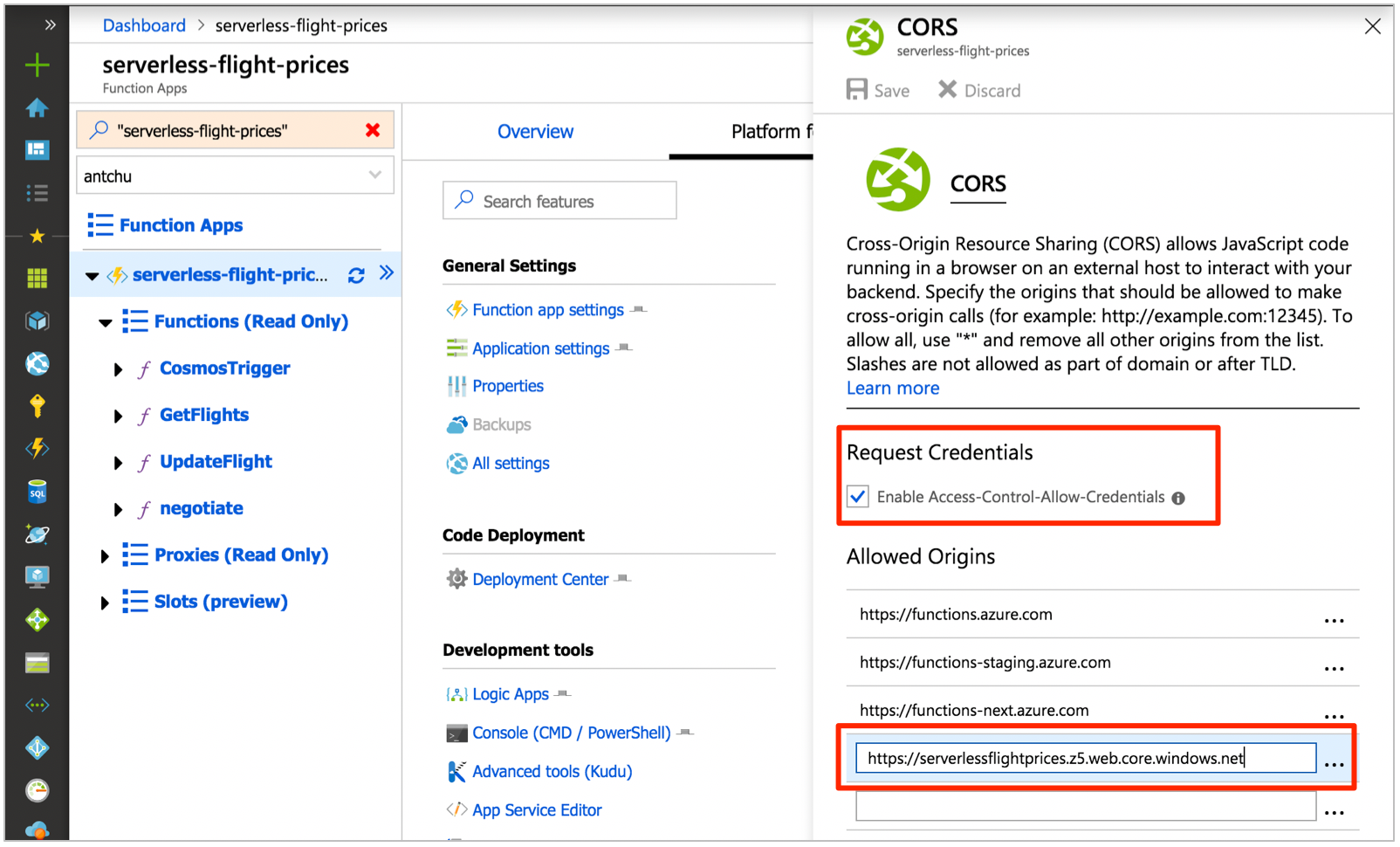Select the Virtual Machines sidebar icon
This screenshot has height=847, width=1400.
tap(37, 575)
